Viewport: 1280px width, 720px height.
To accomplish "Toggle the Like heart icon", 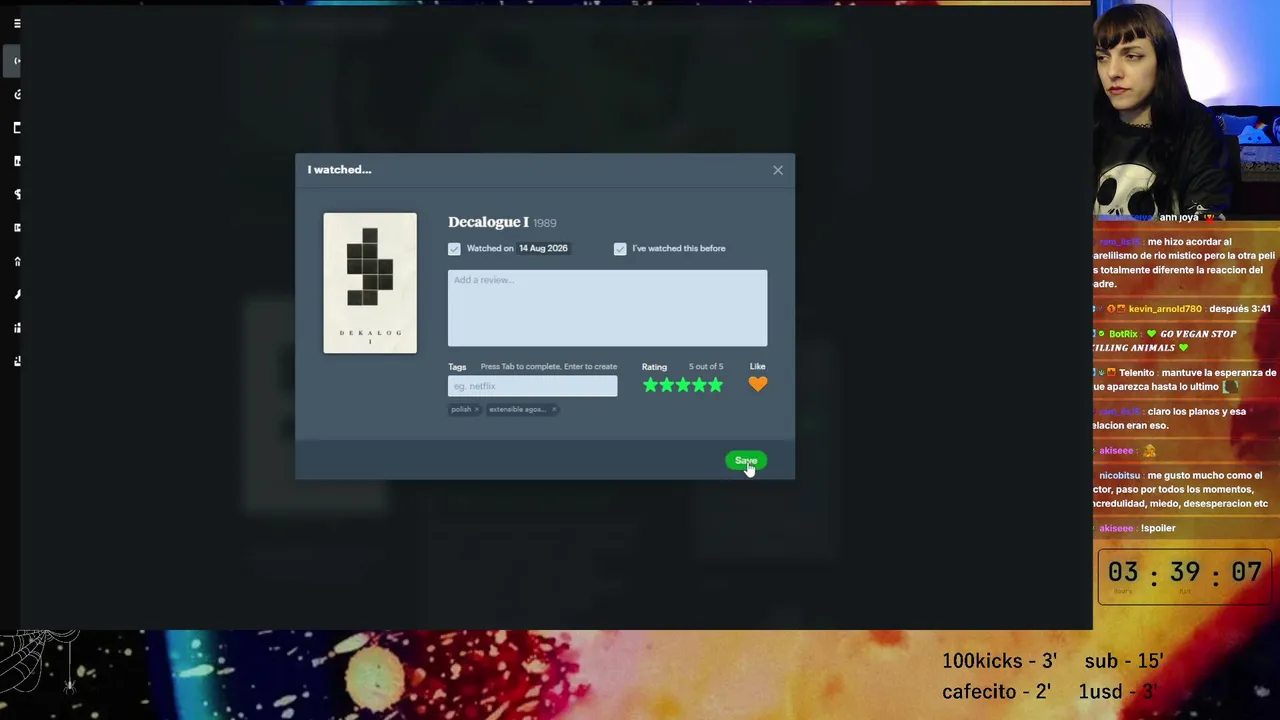I will pos(758,384).
